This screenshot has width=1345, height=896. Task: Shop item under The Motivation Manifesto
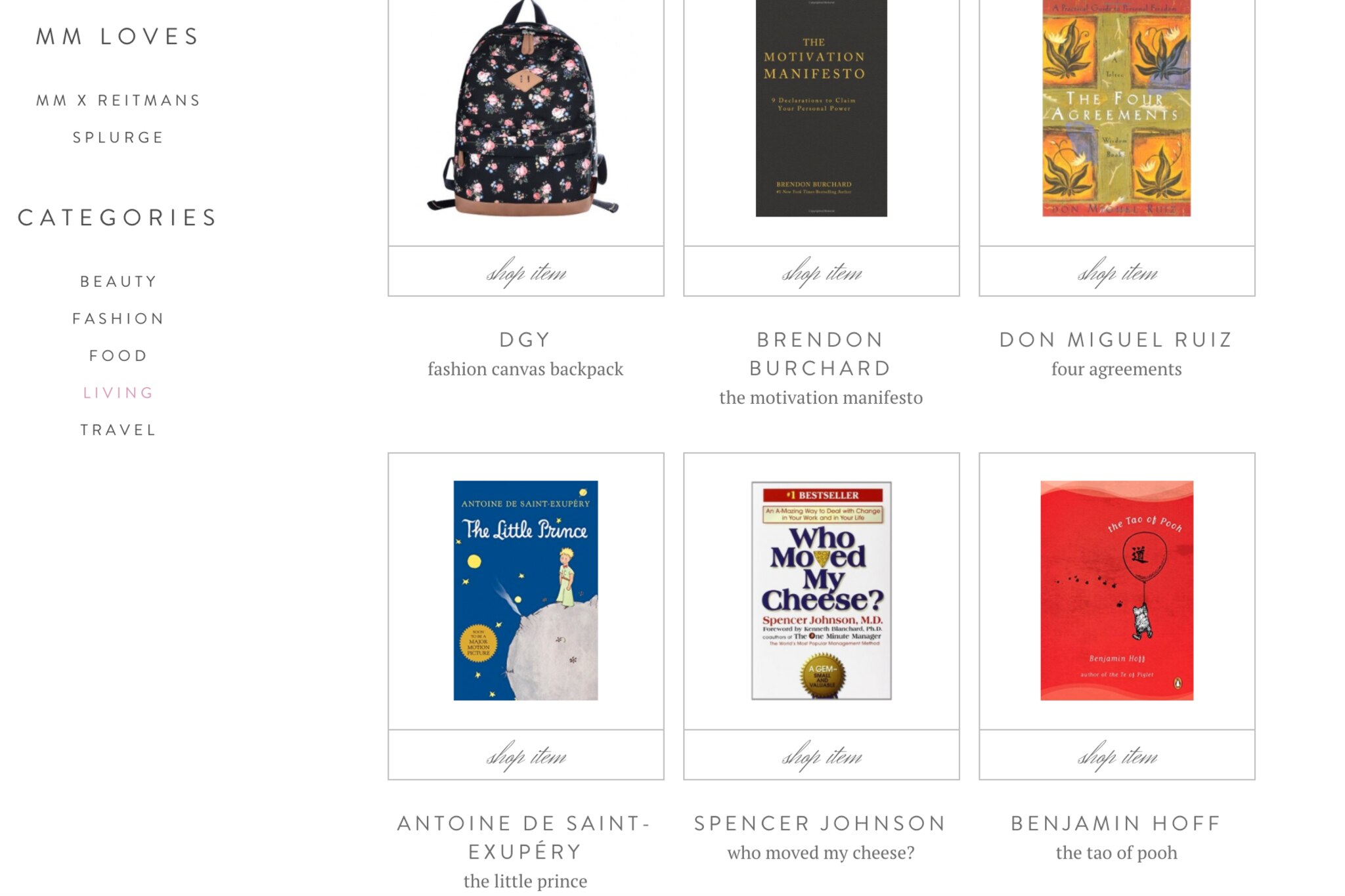(x=822, y=271)
